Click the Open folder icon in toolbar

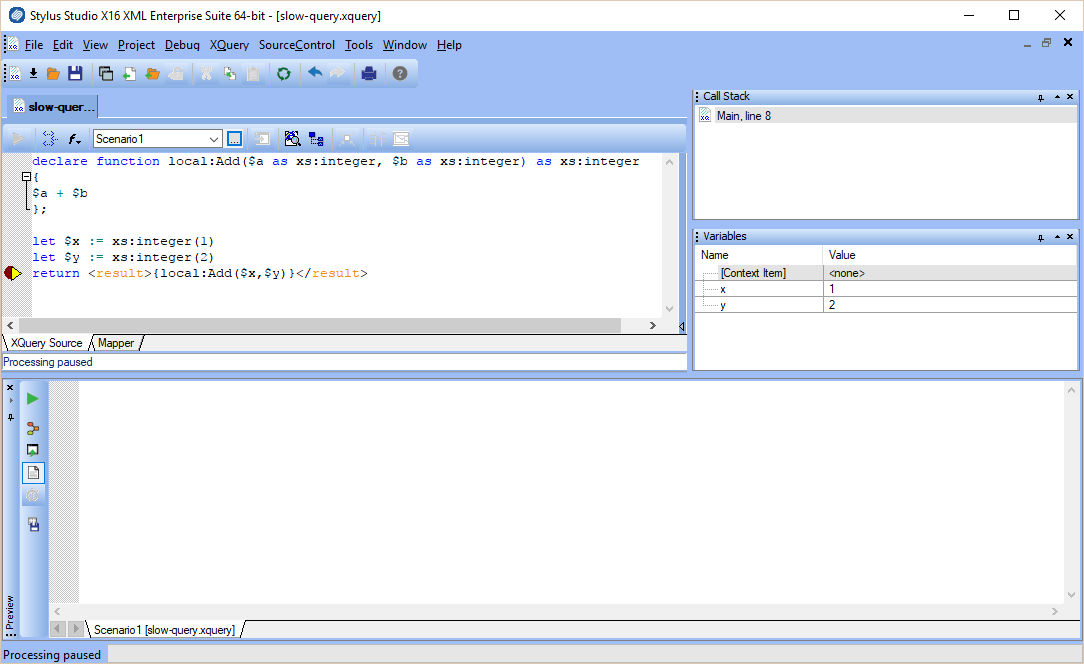pos(53,73)
